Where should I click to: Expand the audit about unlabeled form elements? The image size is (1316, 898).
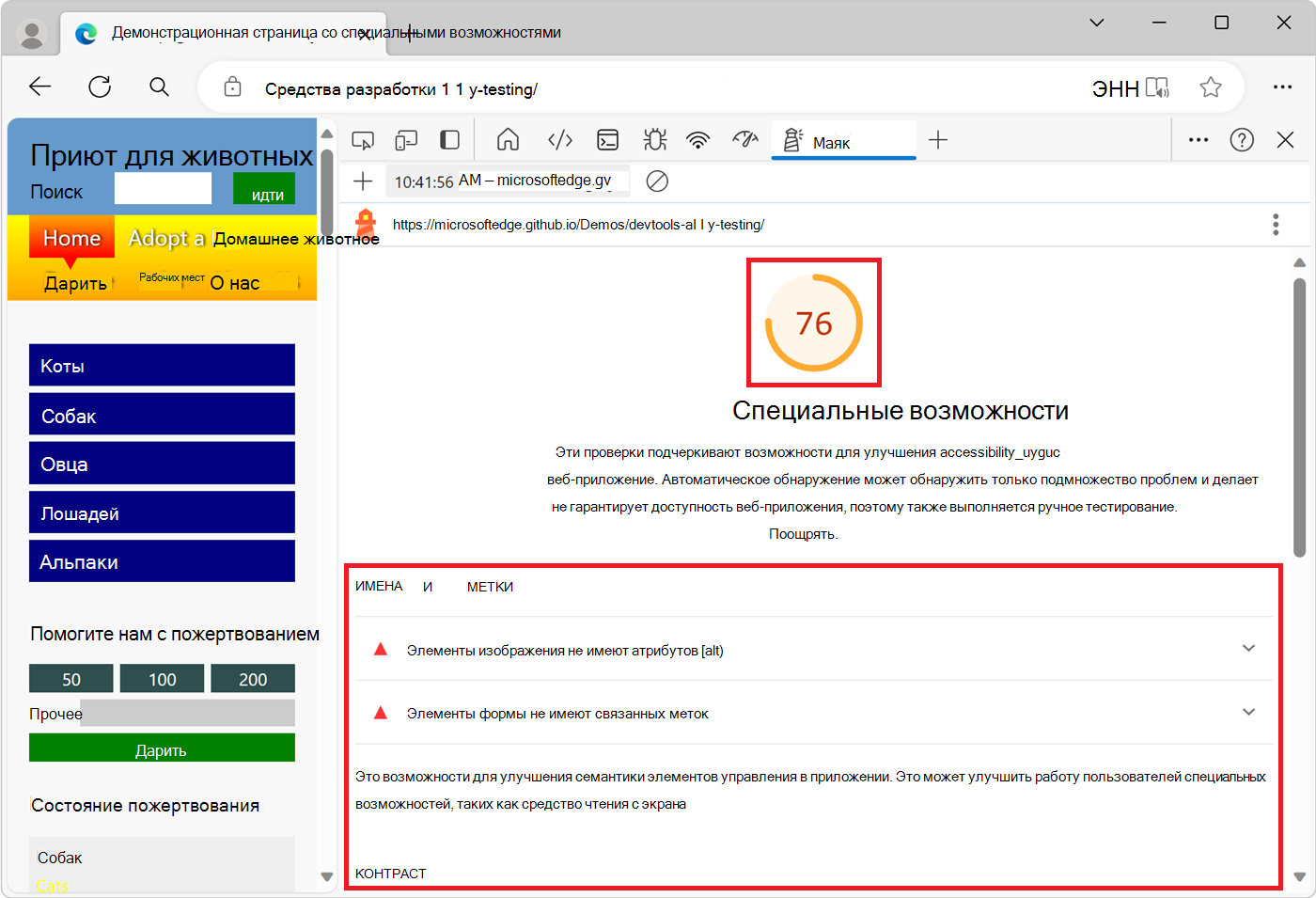1249,712
